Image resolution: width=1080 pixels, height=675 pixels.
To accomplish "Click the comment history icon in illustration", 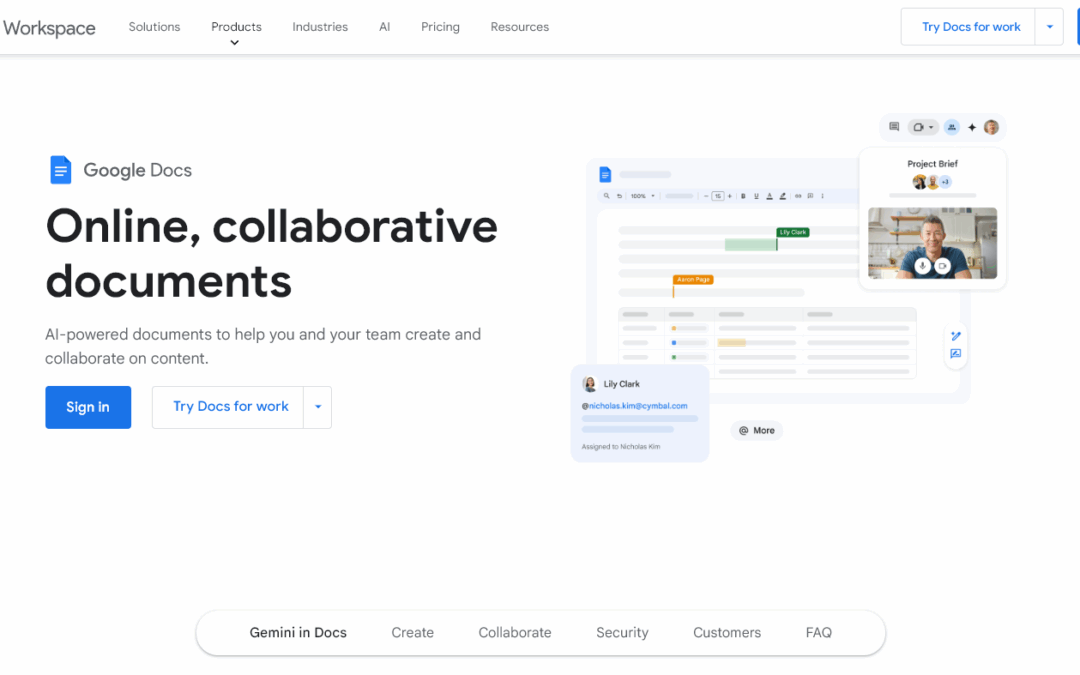I will (894, 127).
